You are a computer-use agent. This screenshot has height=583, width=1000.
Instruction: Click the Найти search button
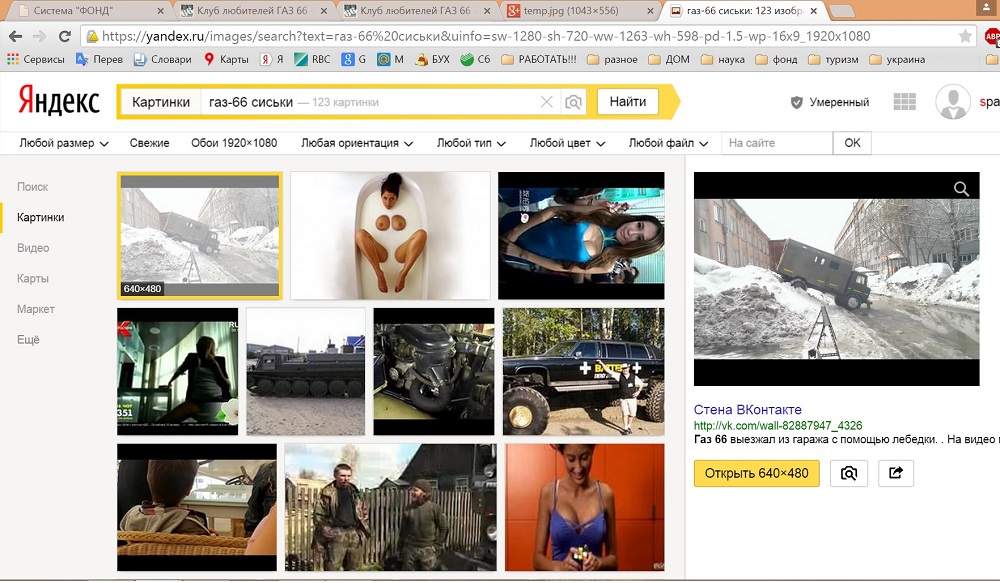pos(628,102)
